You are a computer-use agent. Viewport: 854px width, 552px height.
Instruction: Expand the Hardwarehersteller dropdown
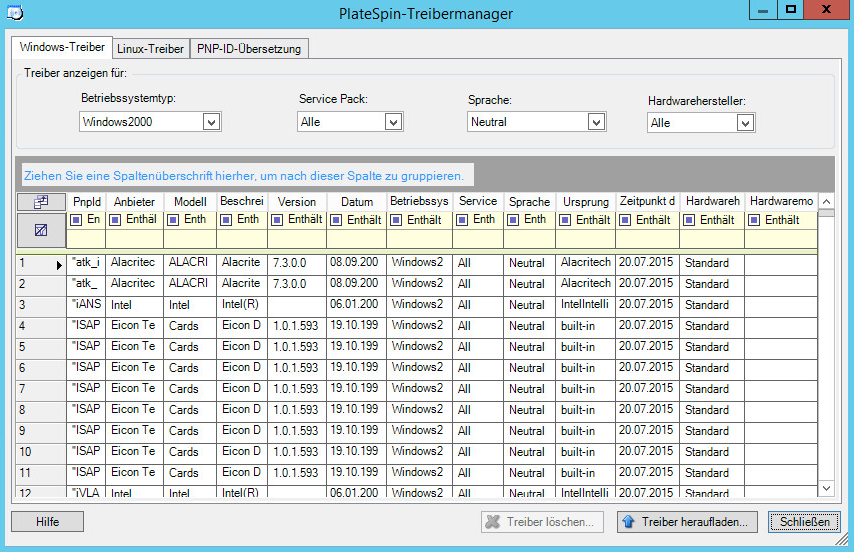point(744,123)
